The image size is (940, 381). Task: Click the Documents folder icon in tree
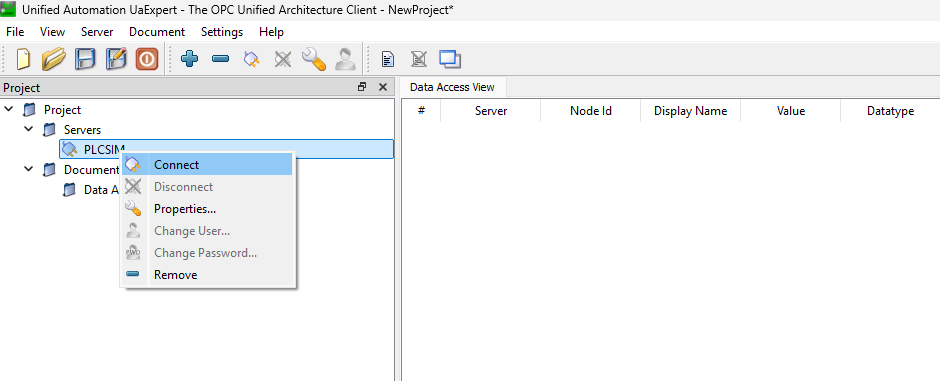50,170
